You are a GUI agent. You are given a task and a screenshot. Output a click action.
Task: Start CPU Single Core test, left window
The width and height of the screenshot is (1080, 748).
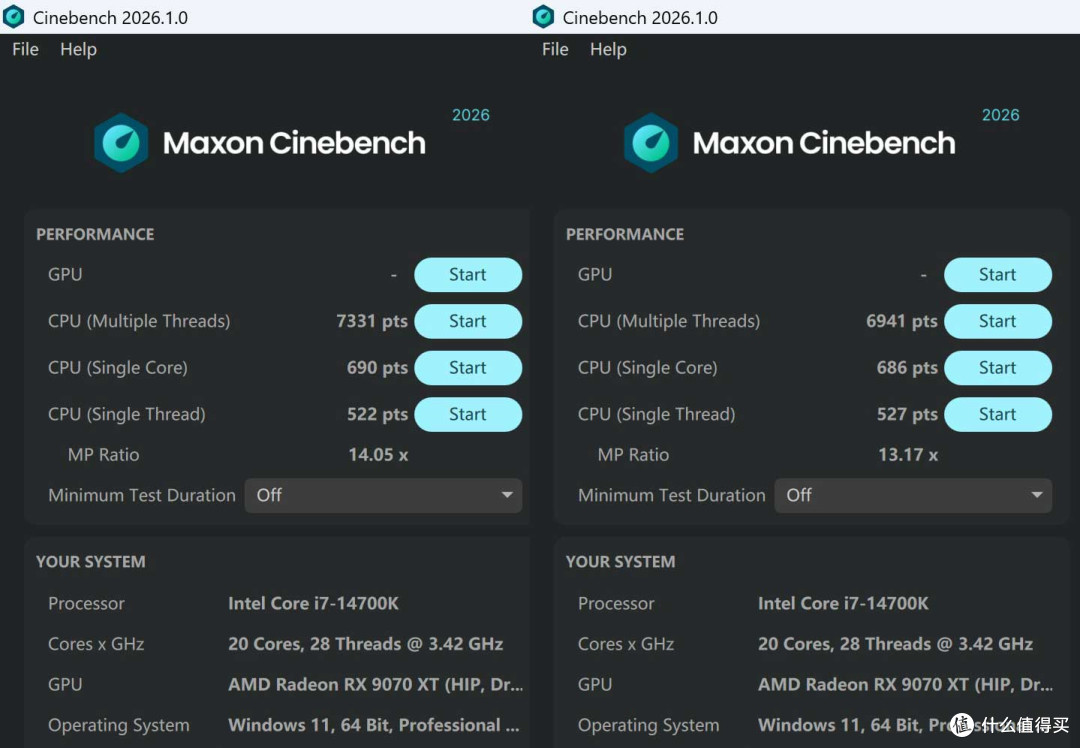click(x=468, y=368)
